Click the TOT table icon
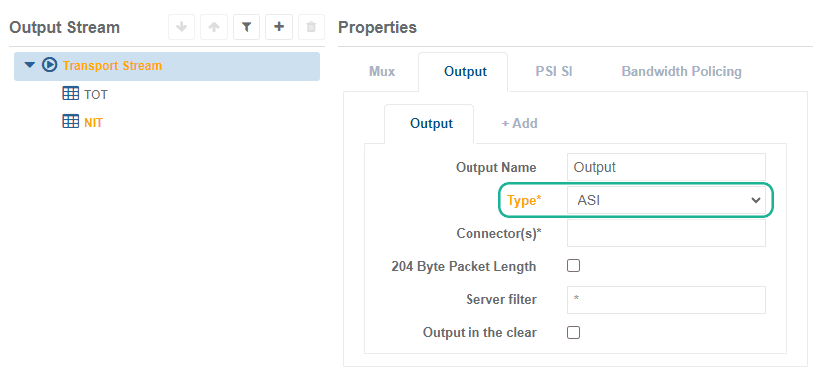This screenshot has width=818, height=374. click(70, 94)
